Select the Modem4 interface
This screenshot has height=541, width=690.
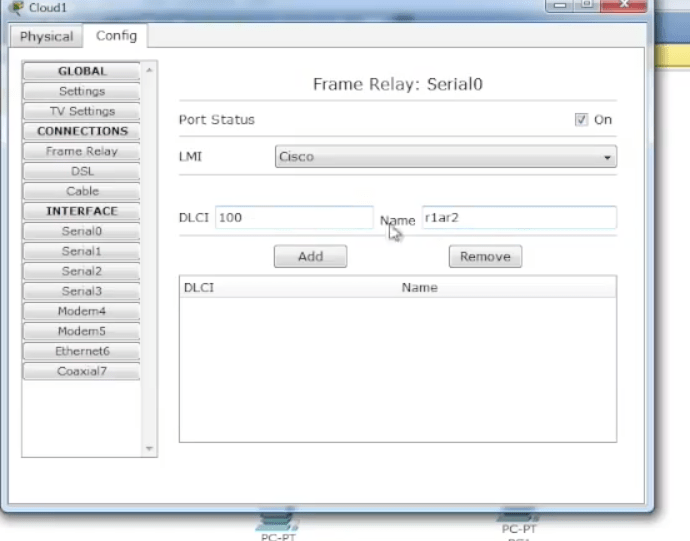click(82, 311)
